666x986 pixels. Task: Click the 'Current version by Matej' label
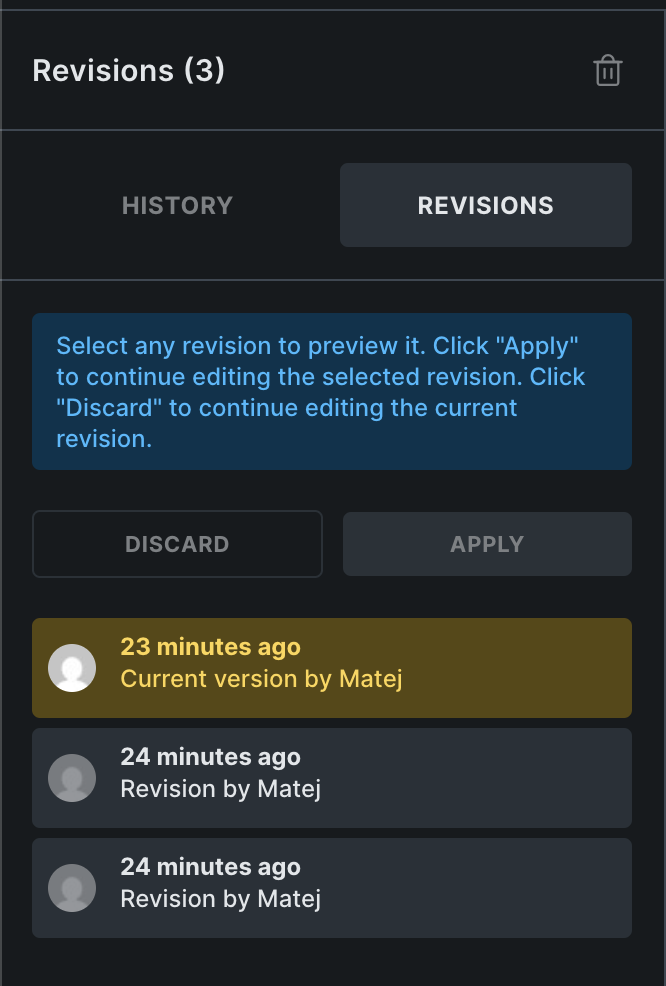[x=261, y=679]
